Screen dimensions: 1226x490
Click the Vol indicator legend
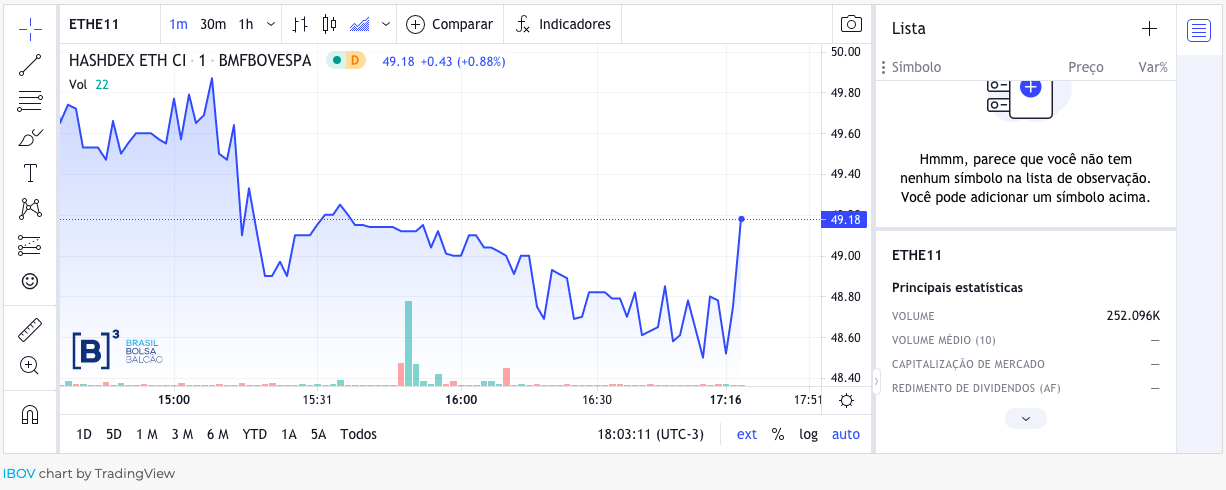(89, 85)
